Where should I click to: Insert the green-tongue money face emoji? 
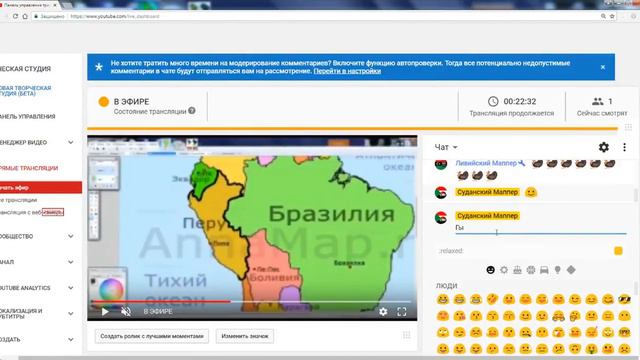[591, 349]
